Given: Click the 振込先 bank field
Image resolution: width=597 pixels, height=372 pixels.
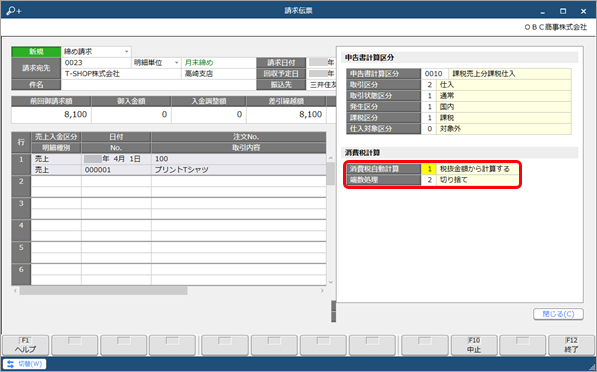Looking at the screenshot, I should [321, 85].
